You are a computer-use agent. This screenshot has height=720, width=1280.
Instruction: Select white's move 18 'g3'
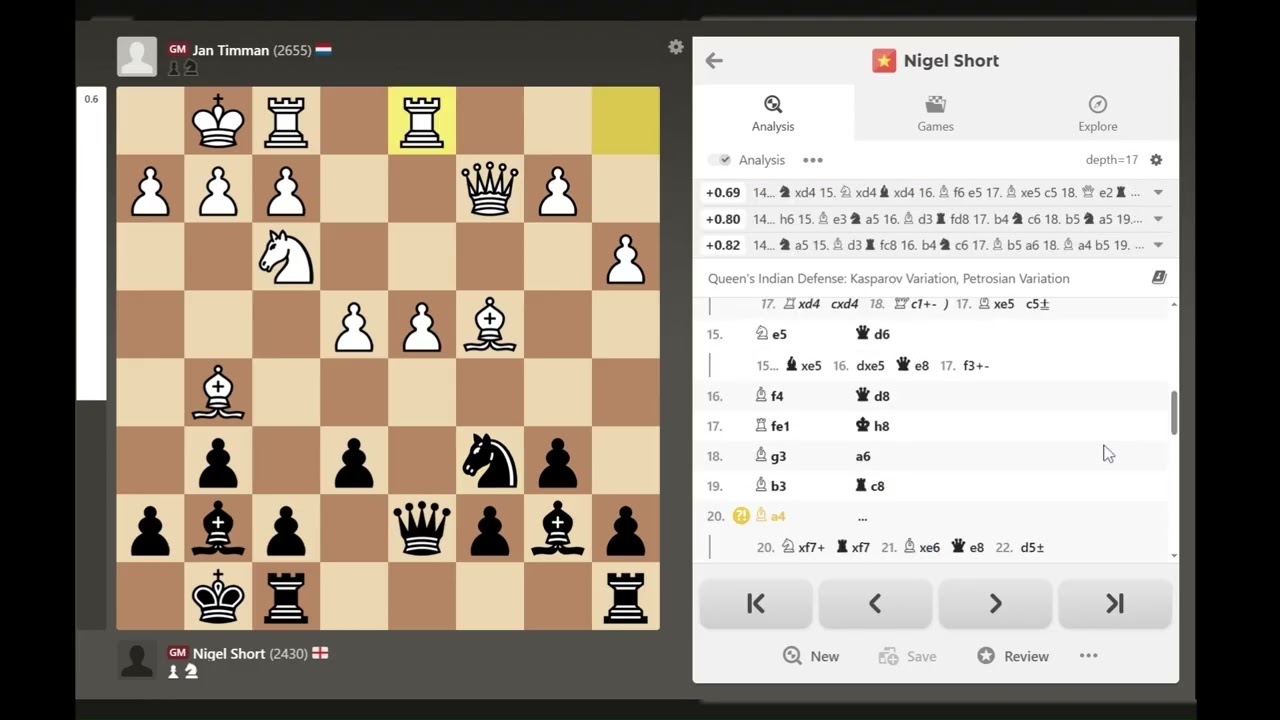(x=771, y=456)
